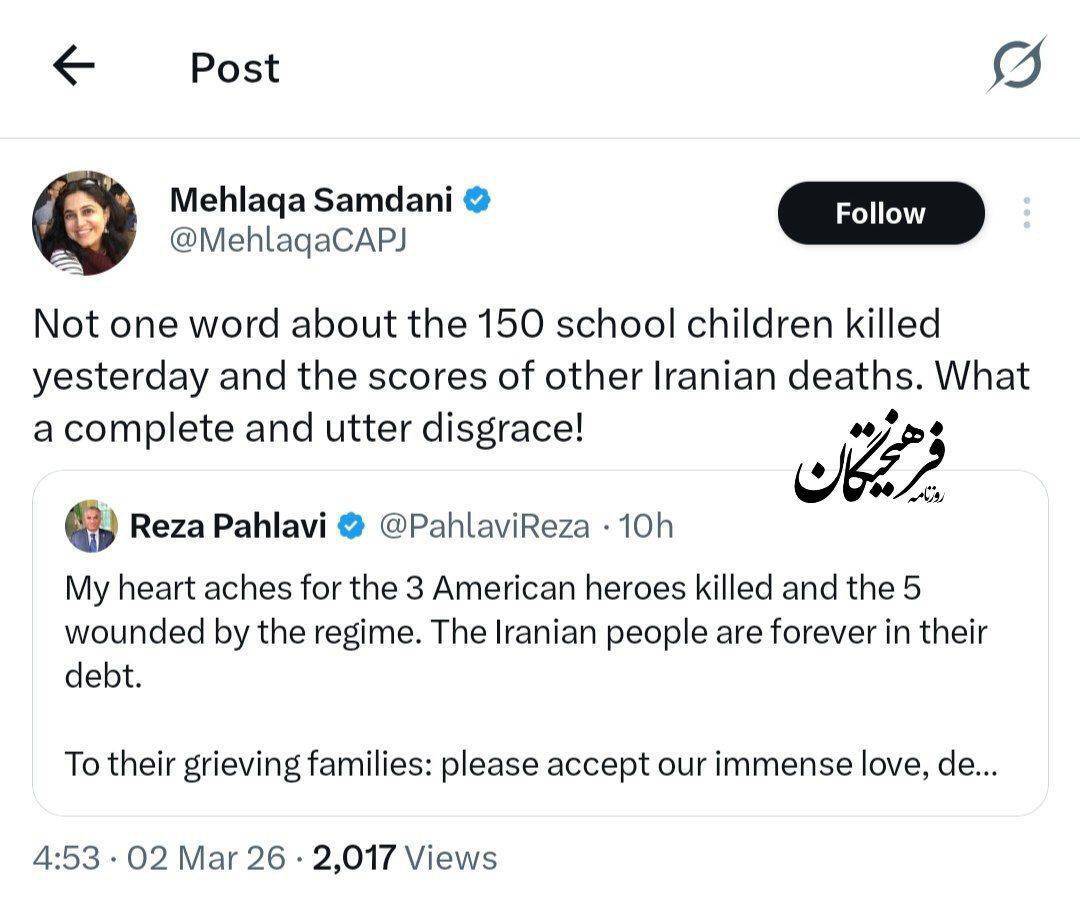Click Reza Pahlavi's verified badge
The image size is (1080, 904).
(351, 526)
